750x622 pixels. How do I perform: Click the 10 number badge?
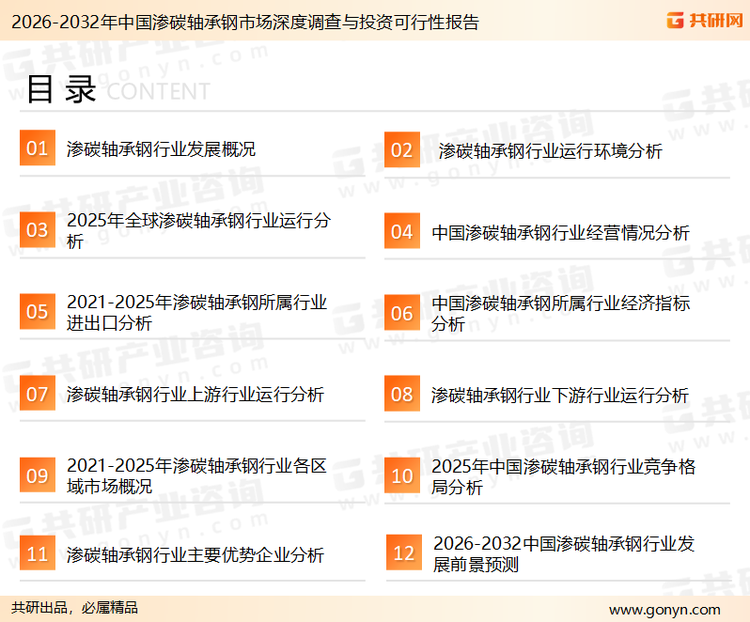point(402,476)
